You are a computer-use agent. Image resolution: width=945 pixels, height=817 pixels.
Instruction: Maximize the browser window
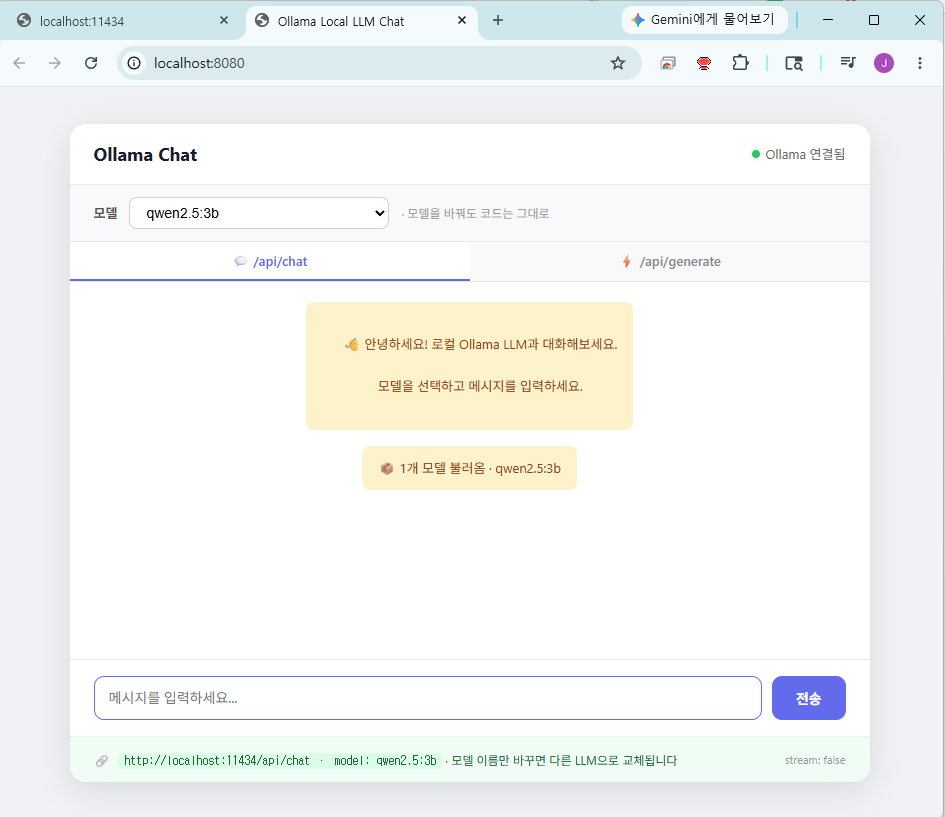[874, 20]
